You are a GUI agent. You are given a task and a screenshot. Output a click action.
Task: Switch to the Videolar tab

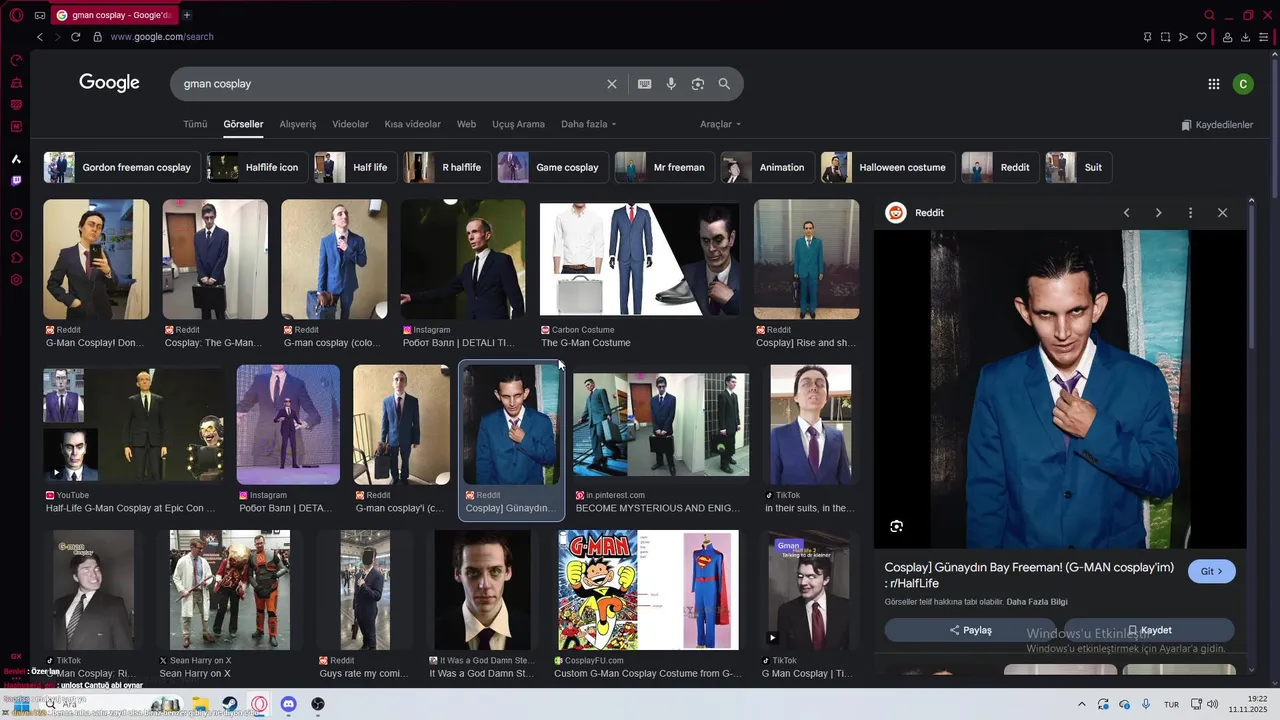coord(350,124)
